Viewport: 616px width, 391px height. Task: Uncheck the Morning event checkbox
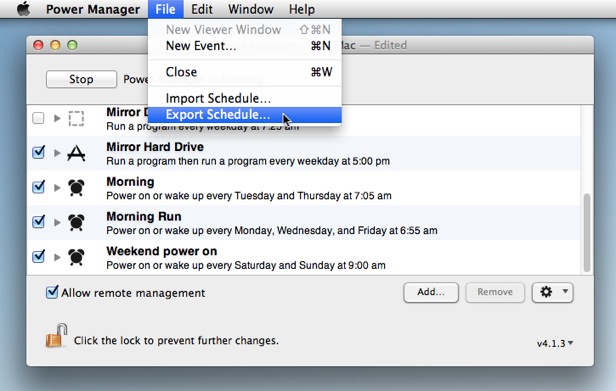point(38,187)
